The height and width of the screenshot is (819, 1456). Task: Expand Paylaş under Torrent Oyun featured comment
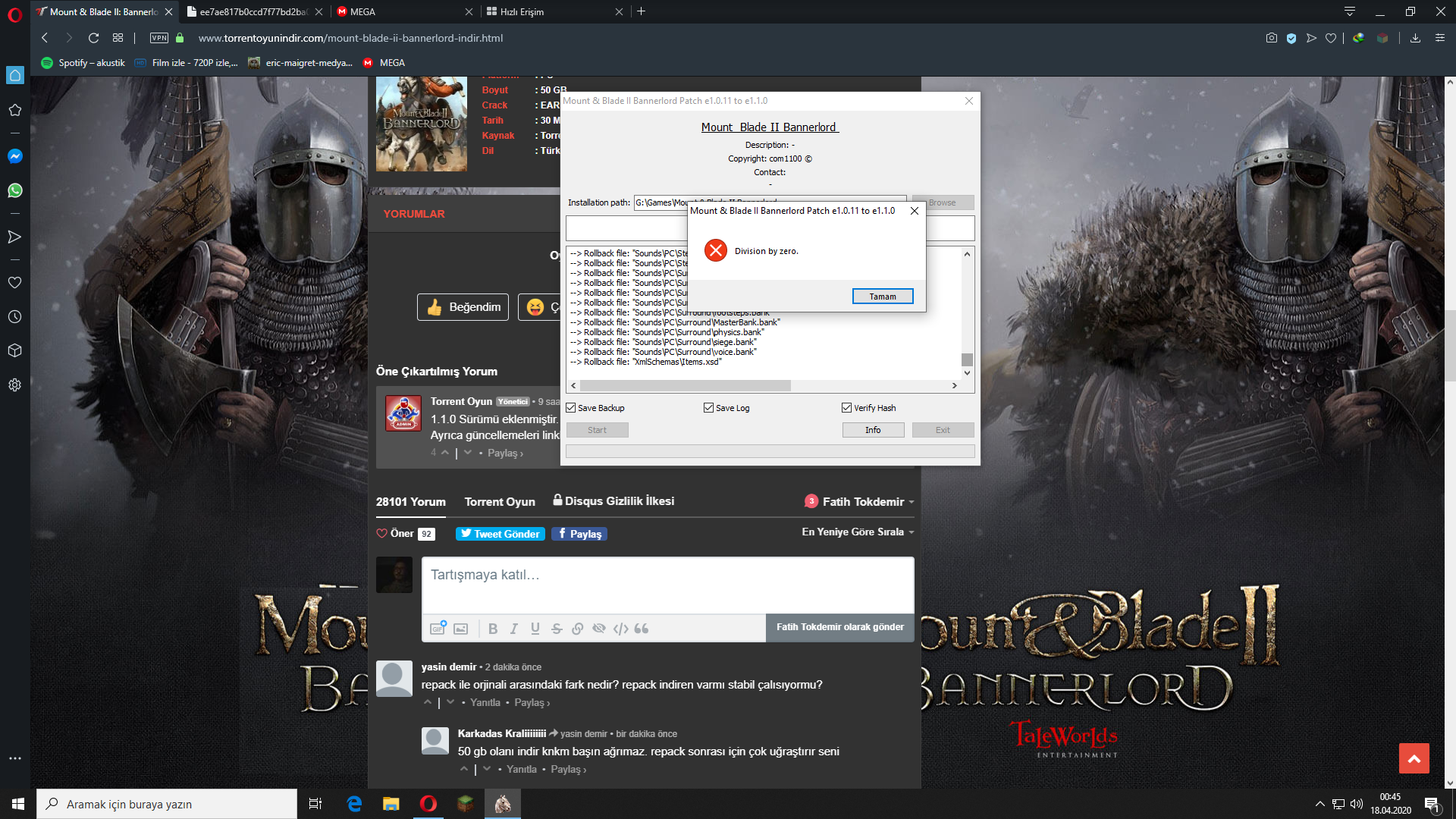pyautogui.click(x=506, y=453)
